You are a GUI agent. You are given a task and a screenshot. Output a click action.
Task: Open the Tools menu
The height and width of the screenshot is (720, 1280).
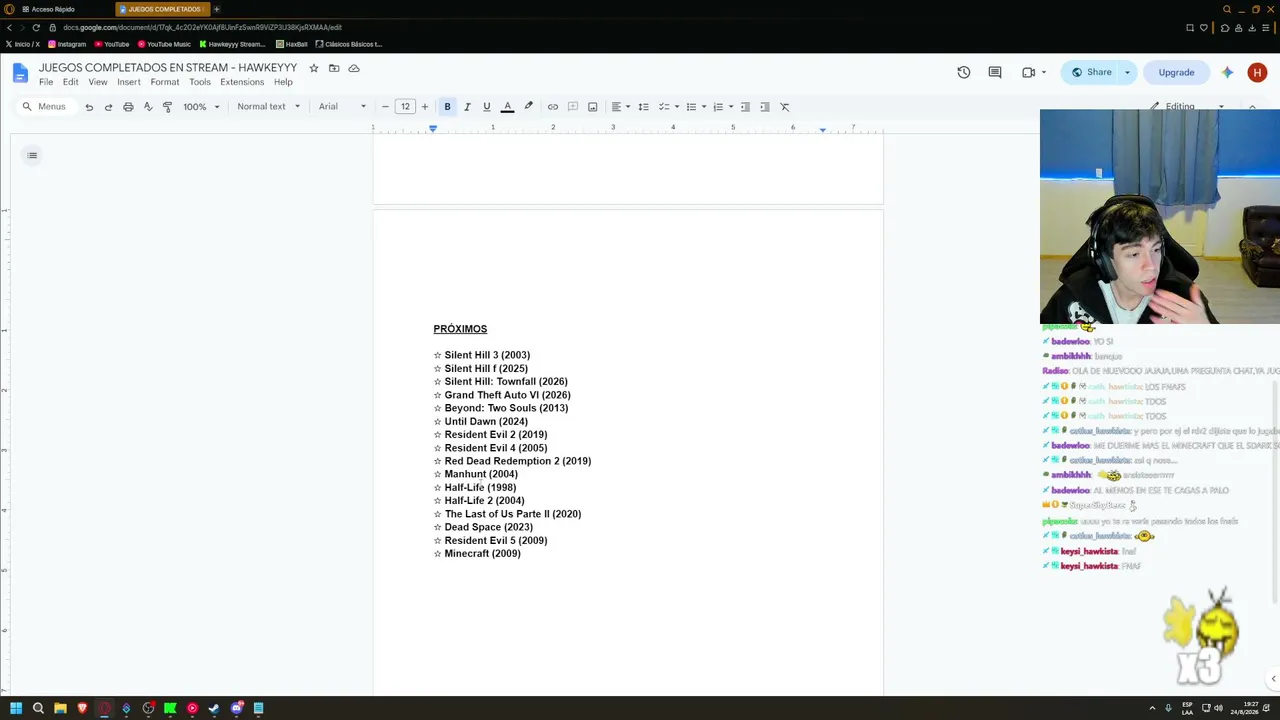pyautogui.click(x=200, y=82)
